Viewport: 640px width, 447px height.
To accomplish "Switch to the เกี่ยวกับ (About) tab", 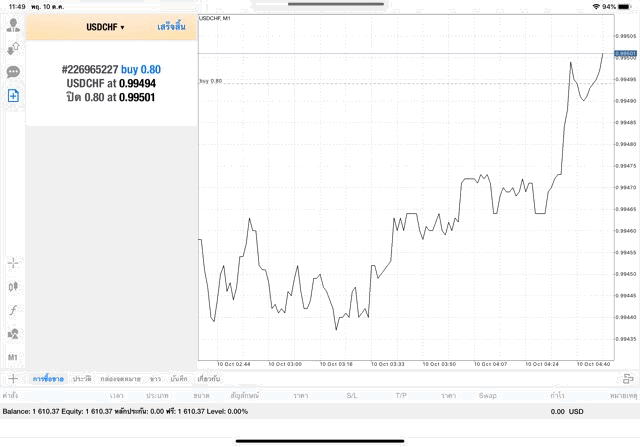I will click(208, 379).
